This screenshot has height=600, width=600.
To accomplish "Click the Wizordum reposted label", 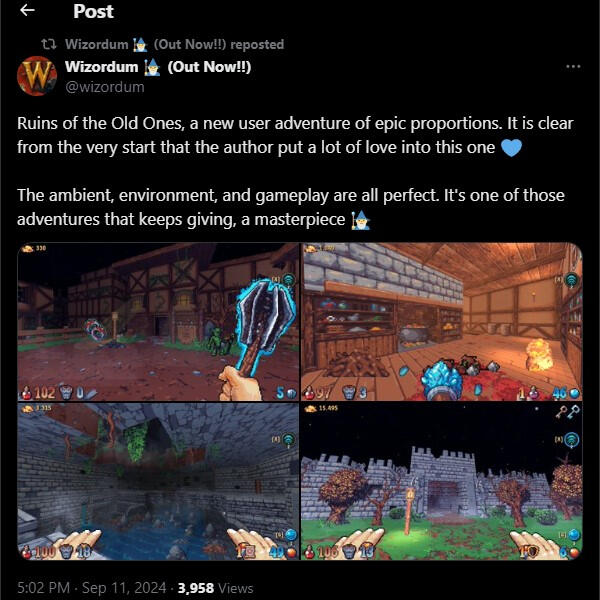I will tap(174, 44).
